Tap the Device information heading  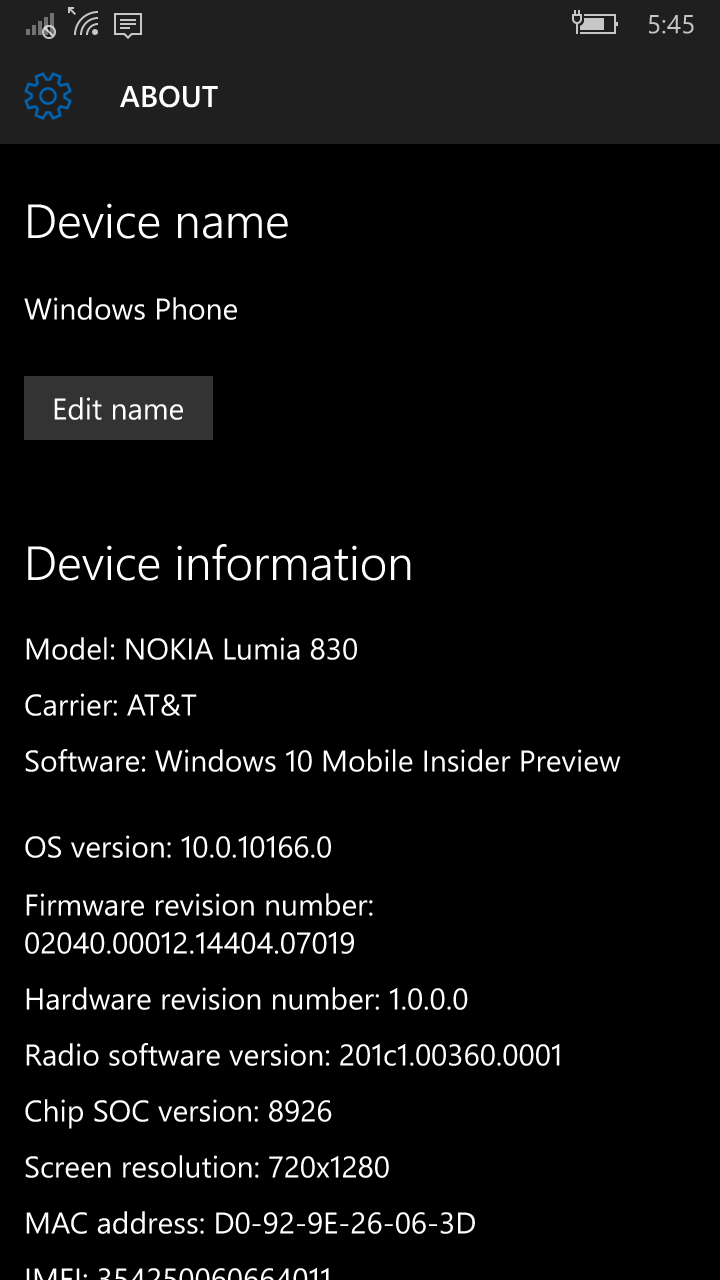pos(219,564)
